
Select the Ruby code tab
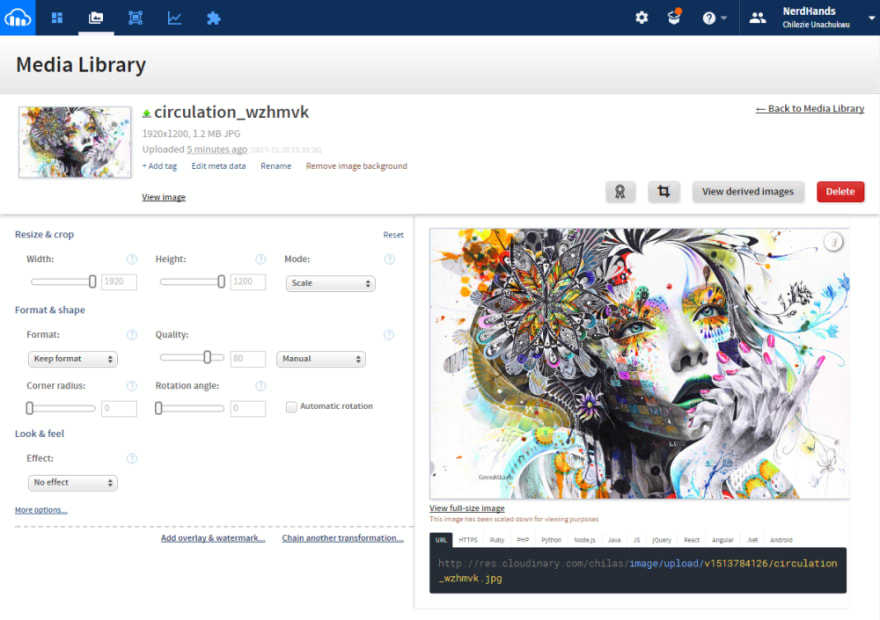[x=497, y=540]
